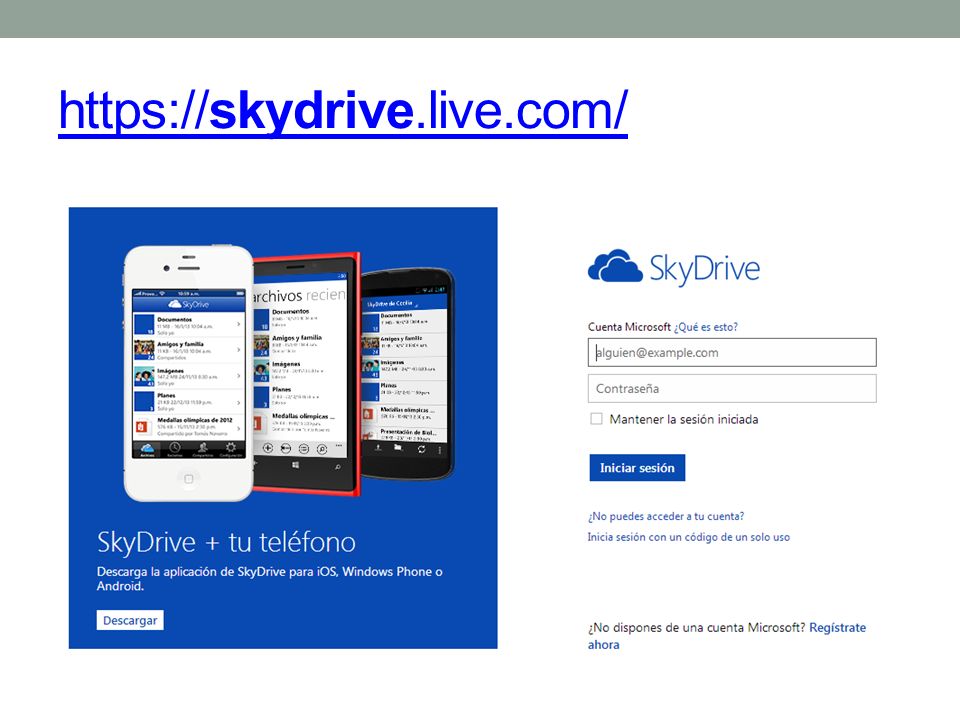Focus the alguien@example.com email field
This screenshot has height=720, width=960.
click(732, 353)
